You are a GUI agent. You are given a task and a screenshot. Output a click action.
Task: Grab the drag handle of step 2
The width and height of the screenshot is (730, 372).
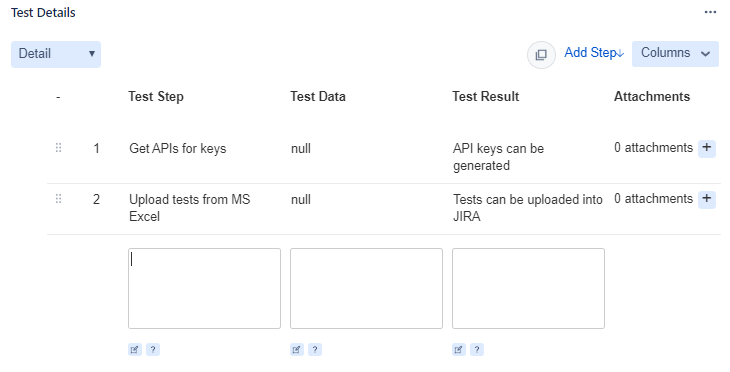tap(58, 199)
